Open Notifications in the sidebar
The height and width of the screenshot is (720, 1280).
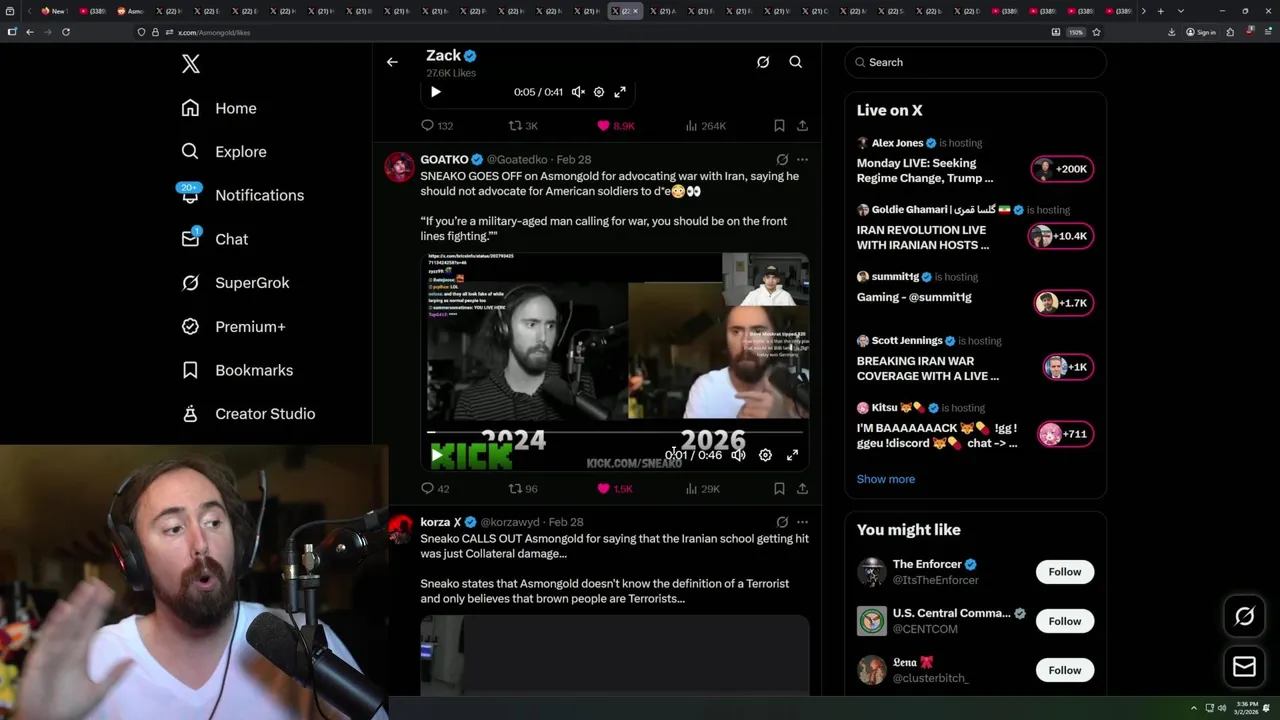(x=242, y=195)
